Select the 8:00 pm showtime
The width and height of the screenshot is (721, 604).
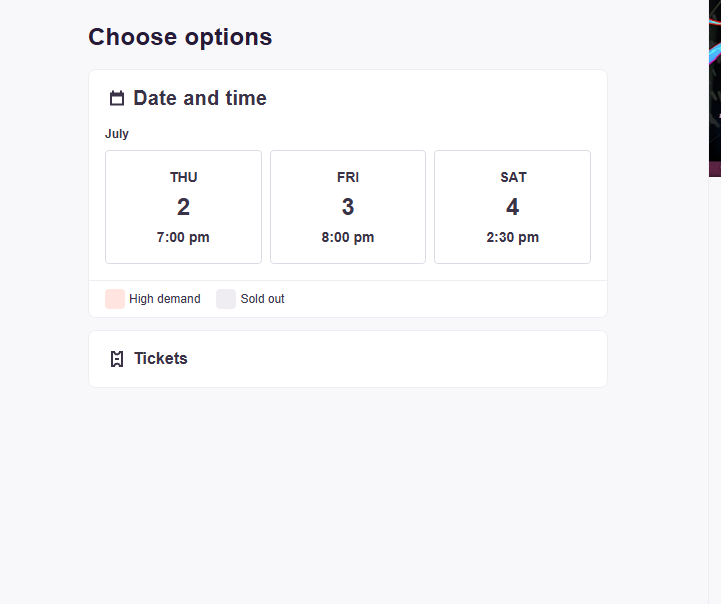(348, 238)
